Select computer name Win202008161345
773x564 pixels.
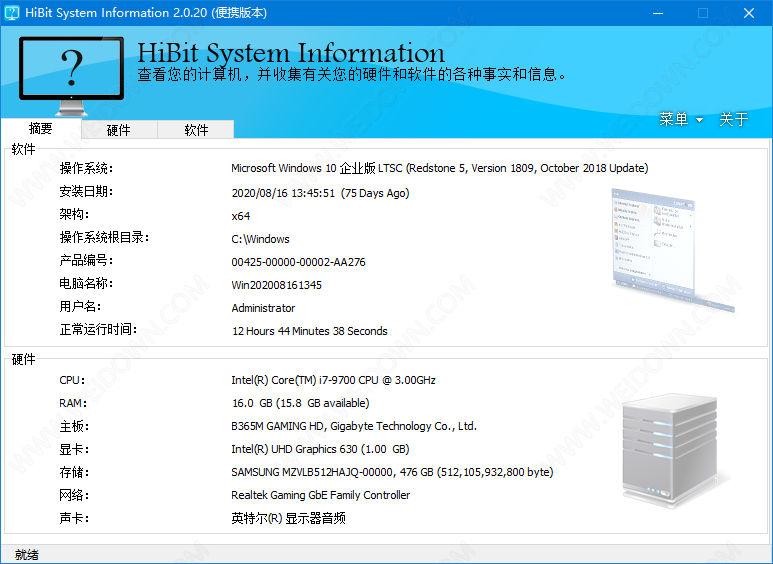pos(277,285)
